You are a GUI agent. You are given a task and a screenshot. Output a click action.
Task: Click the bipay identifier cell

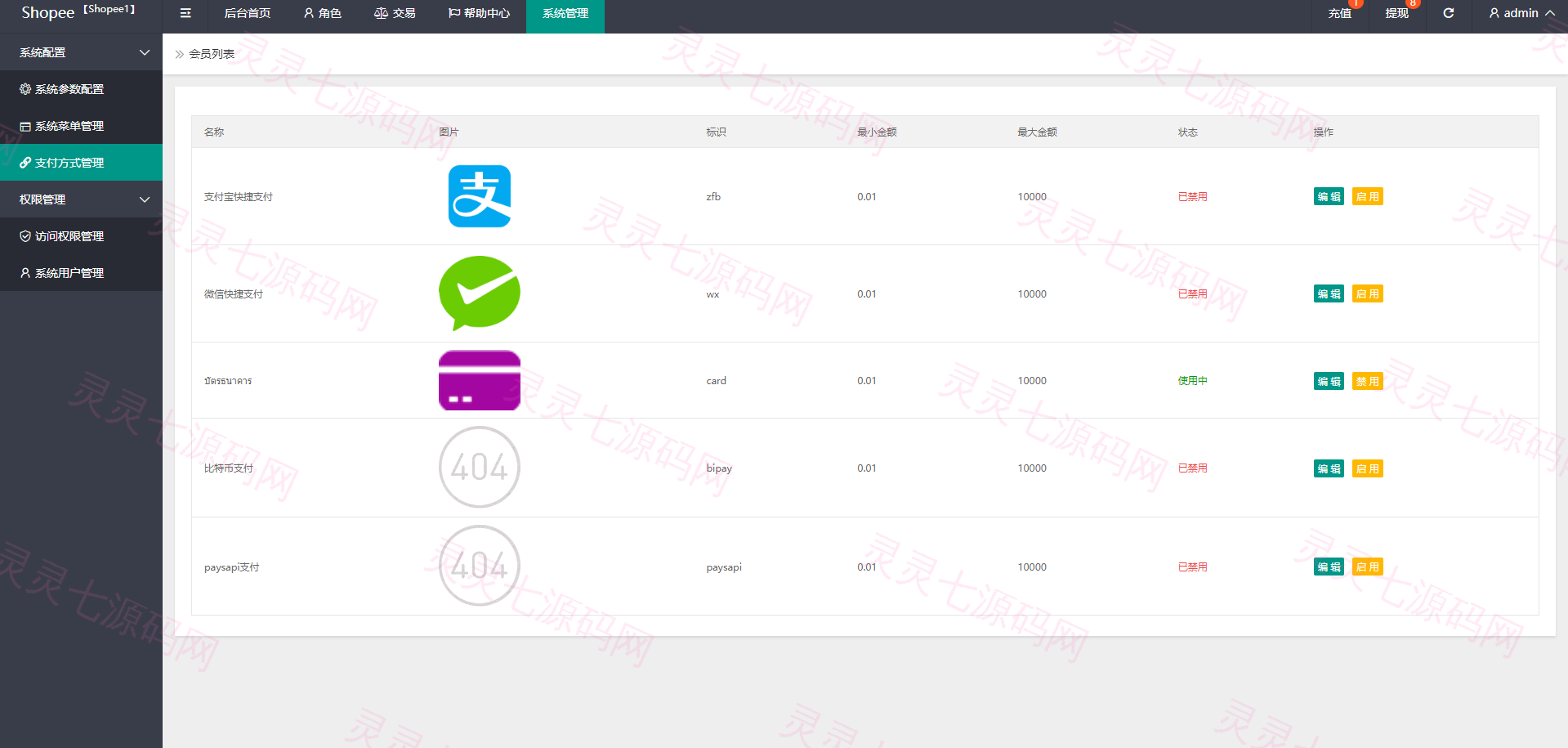pyautogui.click(x=719, y=468)
